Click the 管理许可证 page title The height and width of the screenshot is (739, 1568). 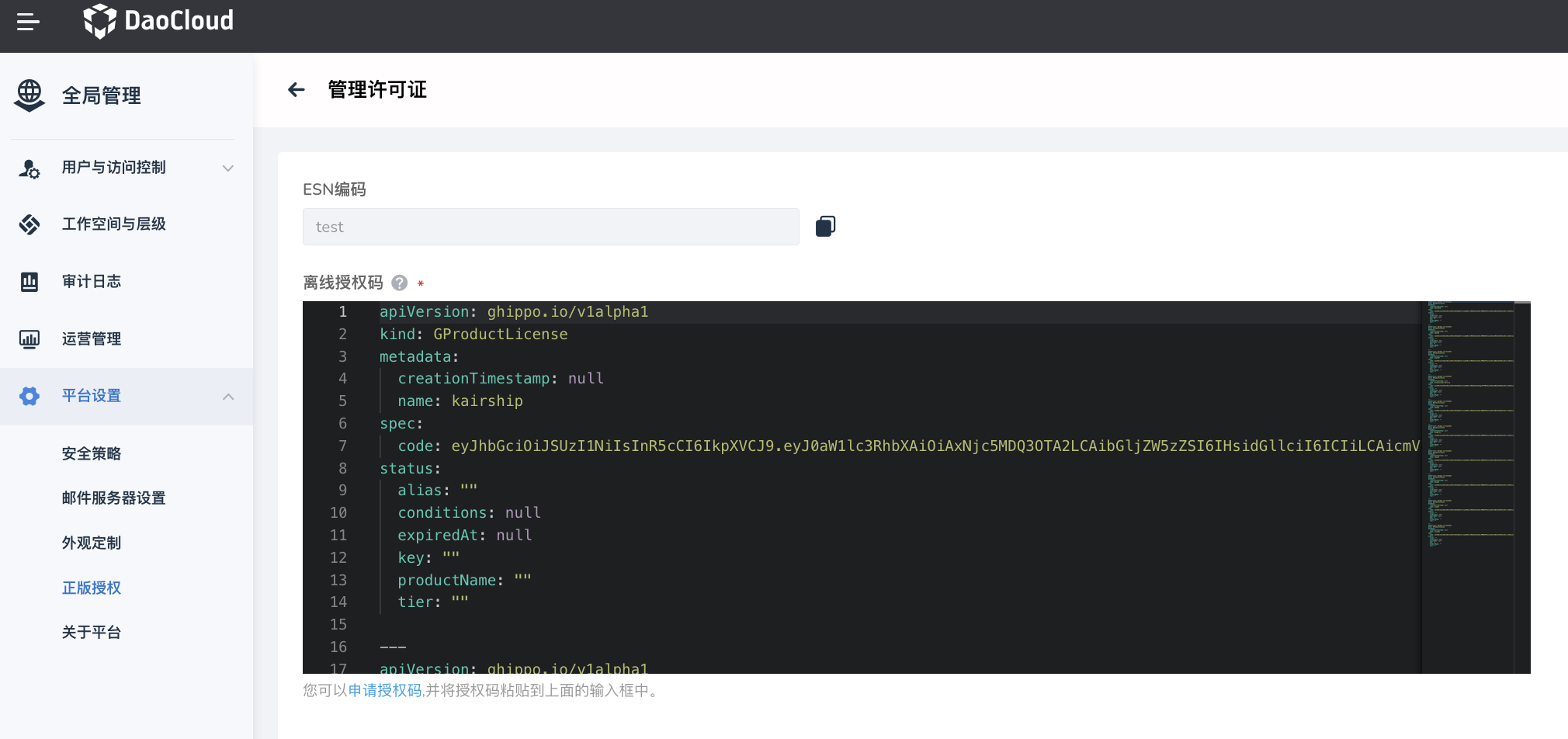(x=377, y=90)
